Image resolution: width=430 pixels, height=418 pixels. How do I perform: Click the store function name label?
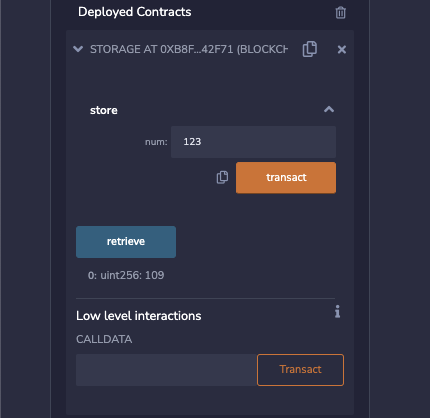coord(104,110)
